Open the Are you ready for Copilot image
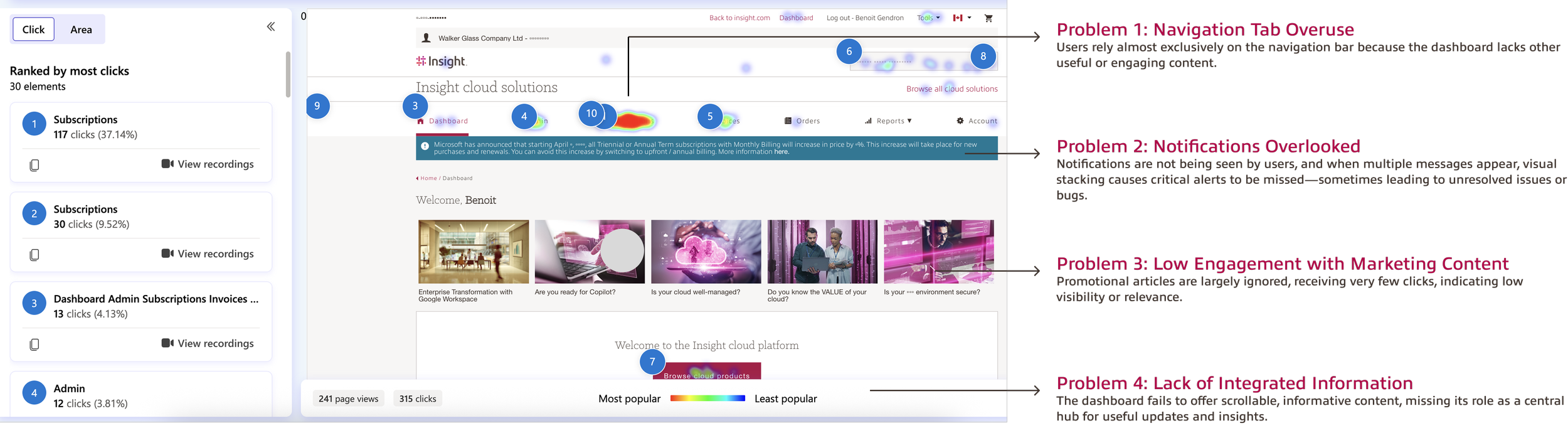 (x=590, y=252)
